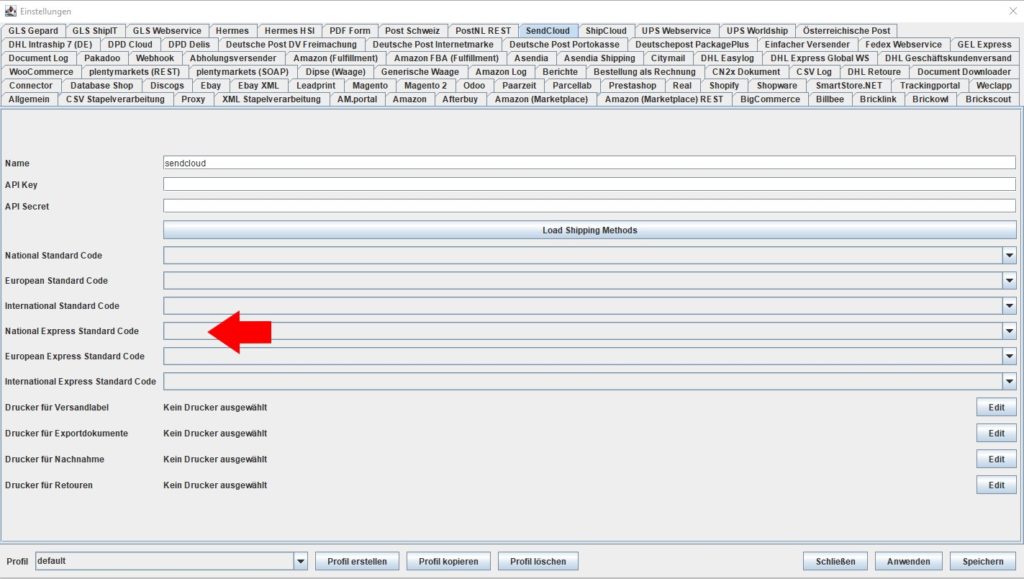
Task: Open the GLS ShipIT tab
Action: click(95, 31)
